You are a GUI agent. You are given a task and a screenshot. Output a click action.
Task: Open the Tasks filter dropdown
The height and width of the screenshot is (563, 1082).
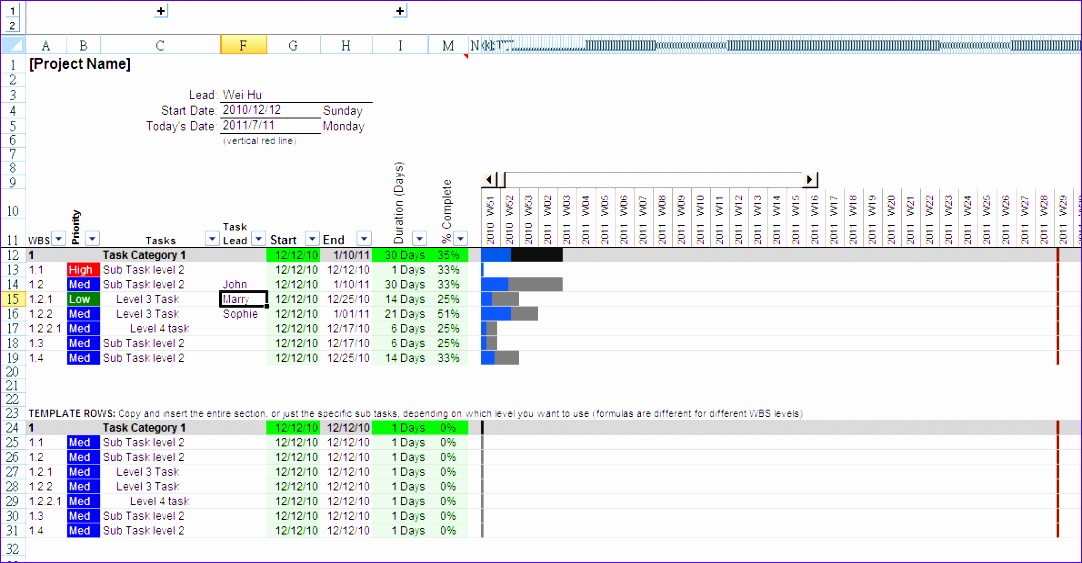click(x=213, y=239)
